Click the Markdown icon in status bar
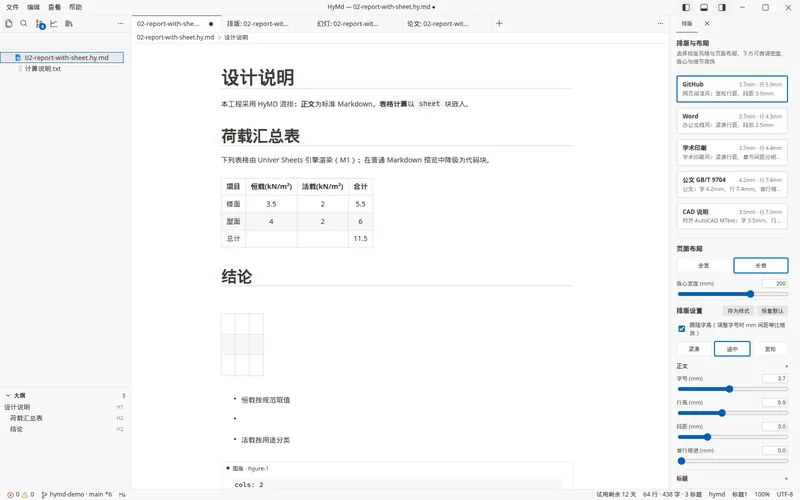Viewport: 800px width, 500px height. [122, 494]
